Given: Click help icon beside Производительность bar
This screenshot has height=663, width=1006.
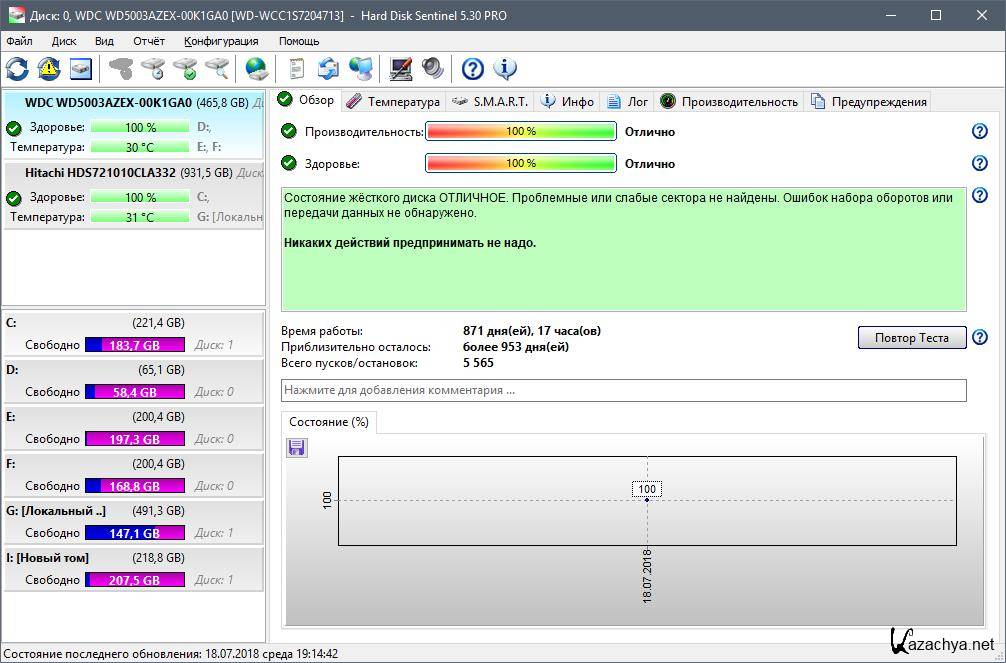Looking at the screenshot, I should click(x=979, y=132).
